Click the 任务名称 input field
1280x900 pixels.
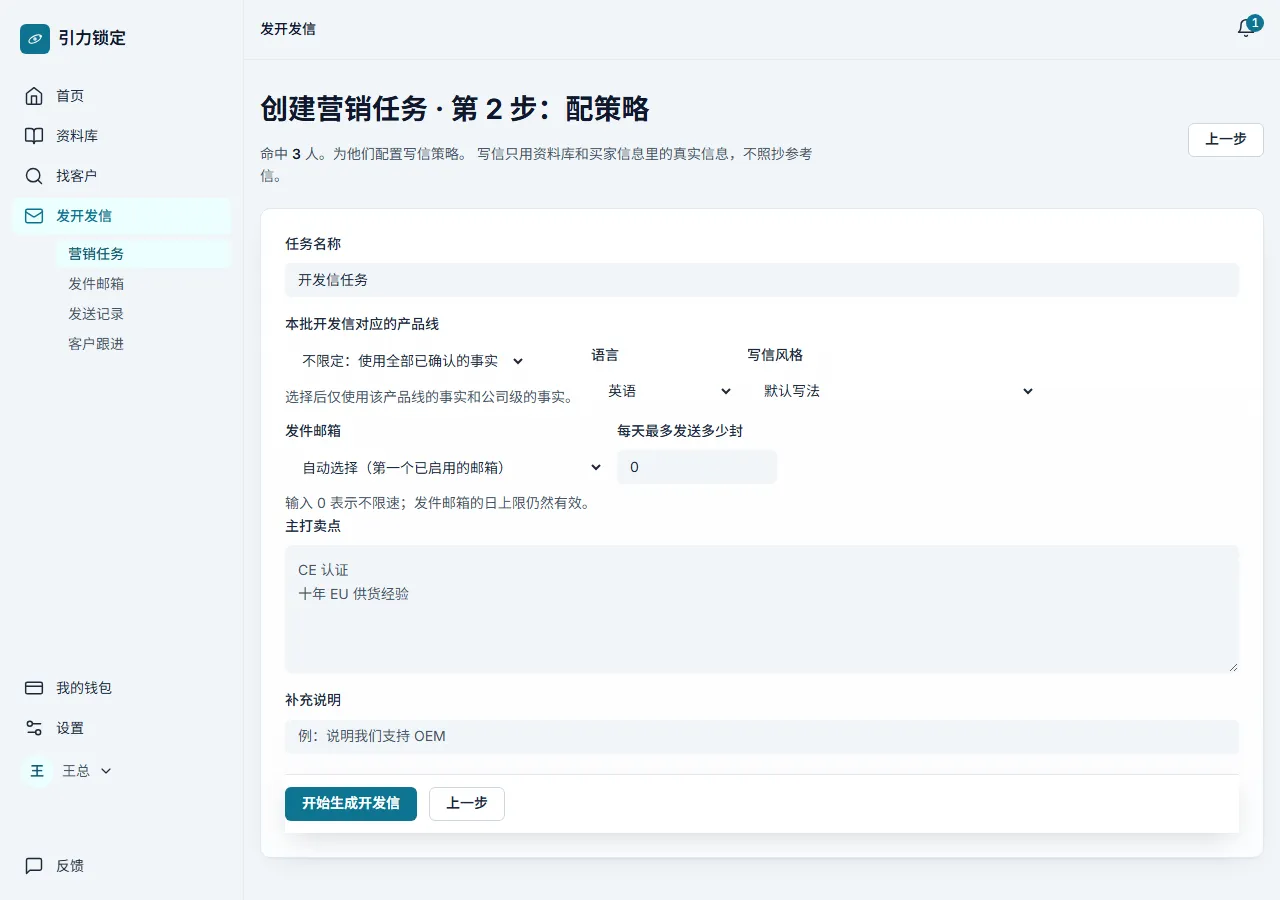[x=762, y=280]
